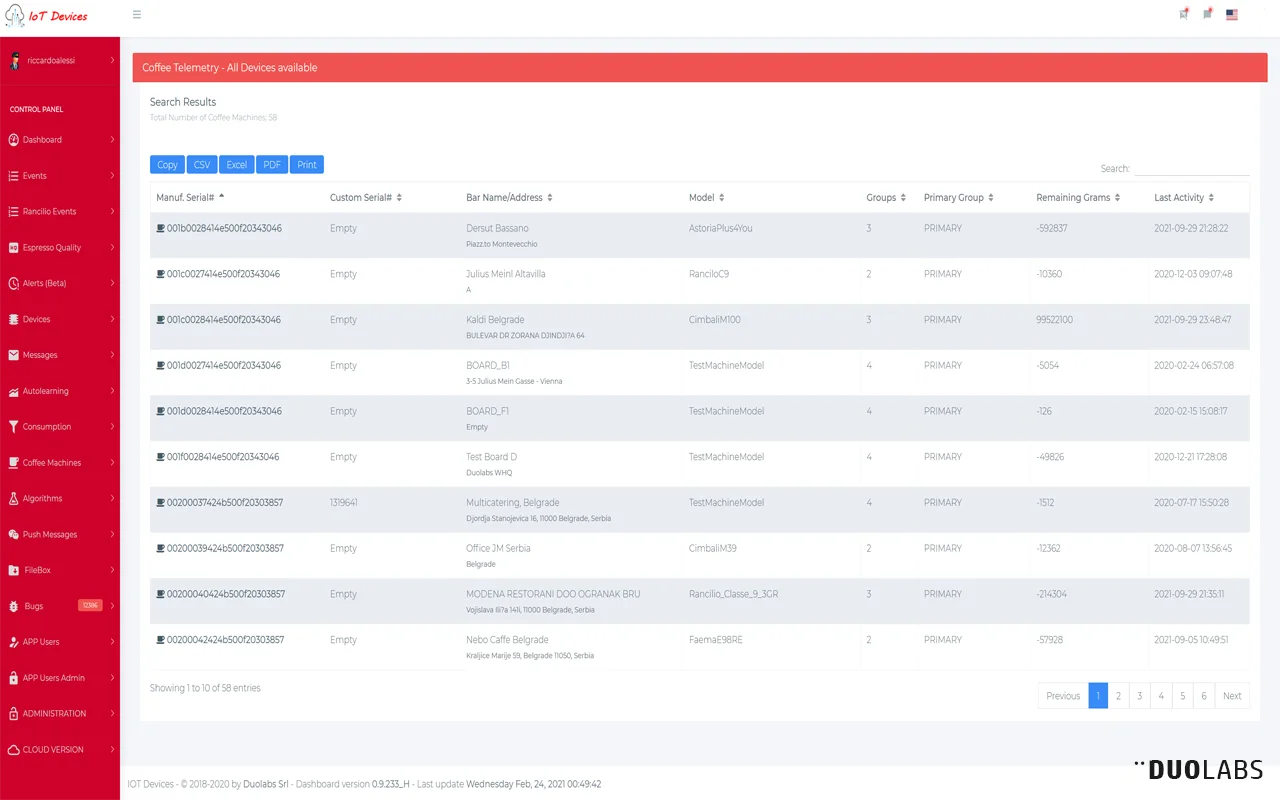Image resolution: width=1280 pixels, height=800 pixels.
Task: Export table with the CSV button
Action: [x=202, y=165]
